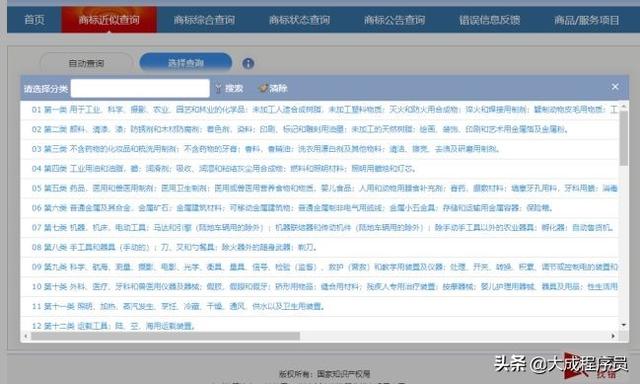
Task: Open the 首页 menu item
Action: pos(34,20)
